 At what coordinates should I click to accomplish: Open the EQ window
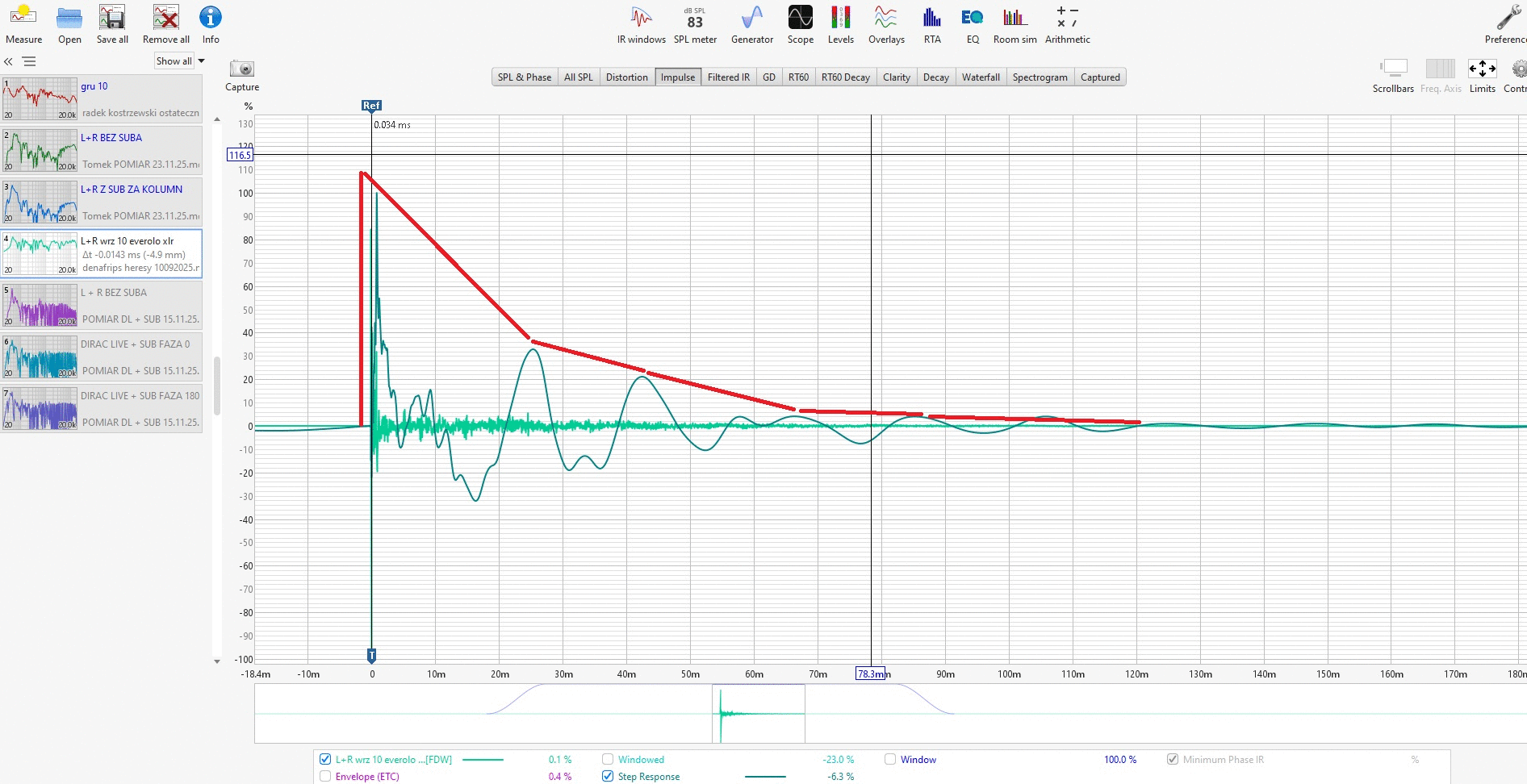coord(973,25)
